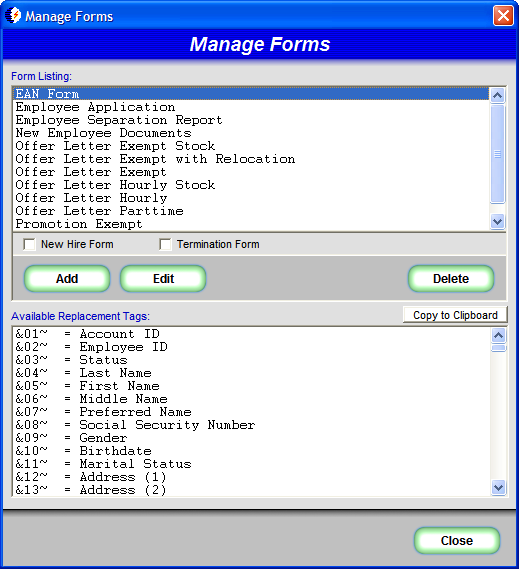The width and height of the screenshot is (519, 569).
Task: Select 'Offer Letter Exempt with Relocation' form
Action: click(x=251, y=159)
